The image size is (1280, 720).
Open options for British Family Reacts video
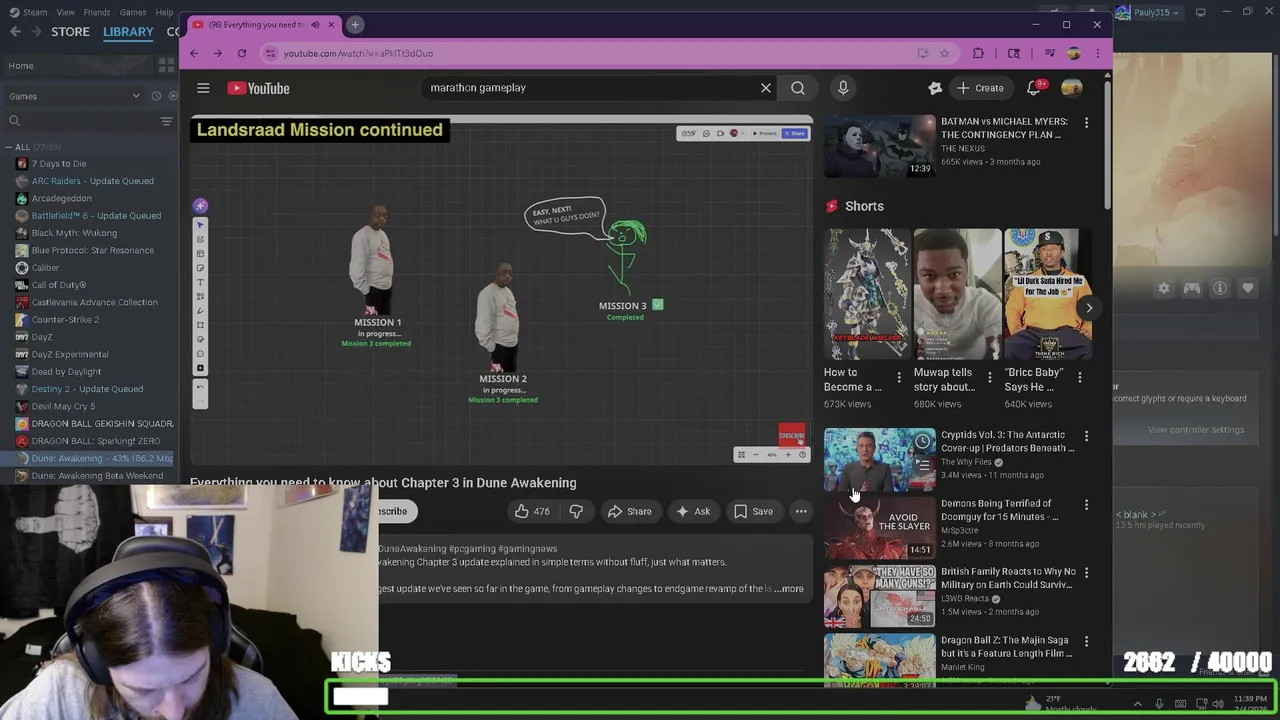[1086, 573]
